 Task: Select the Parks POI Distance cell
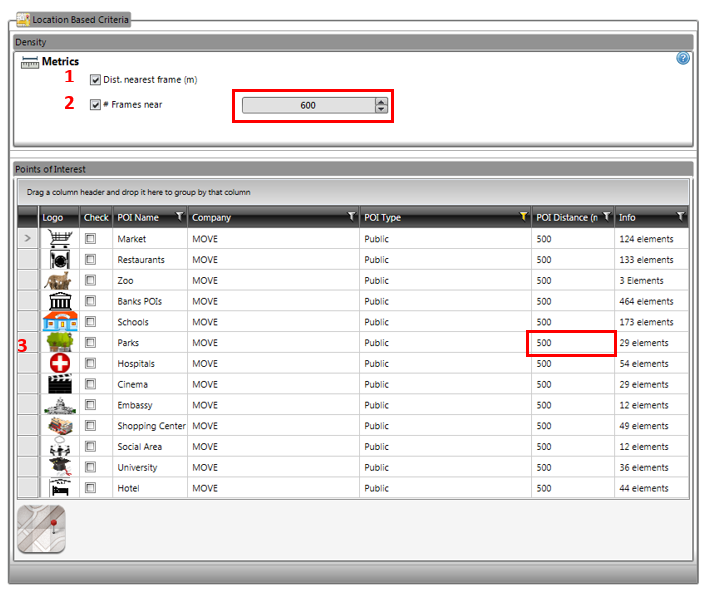(x=572, y=343)
